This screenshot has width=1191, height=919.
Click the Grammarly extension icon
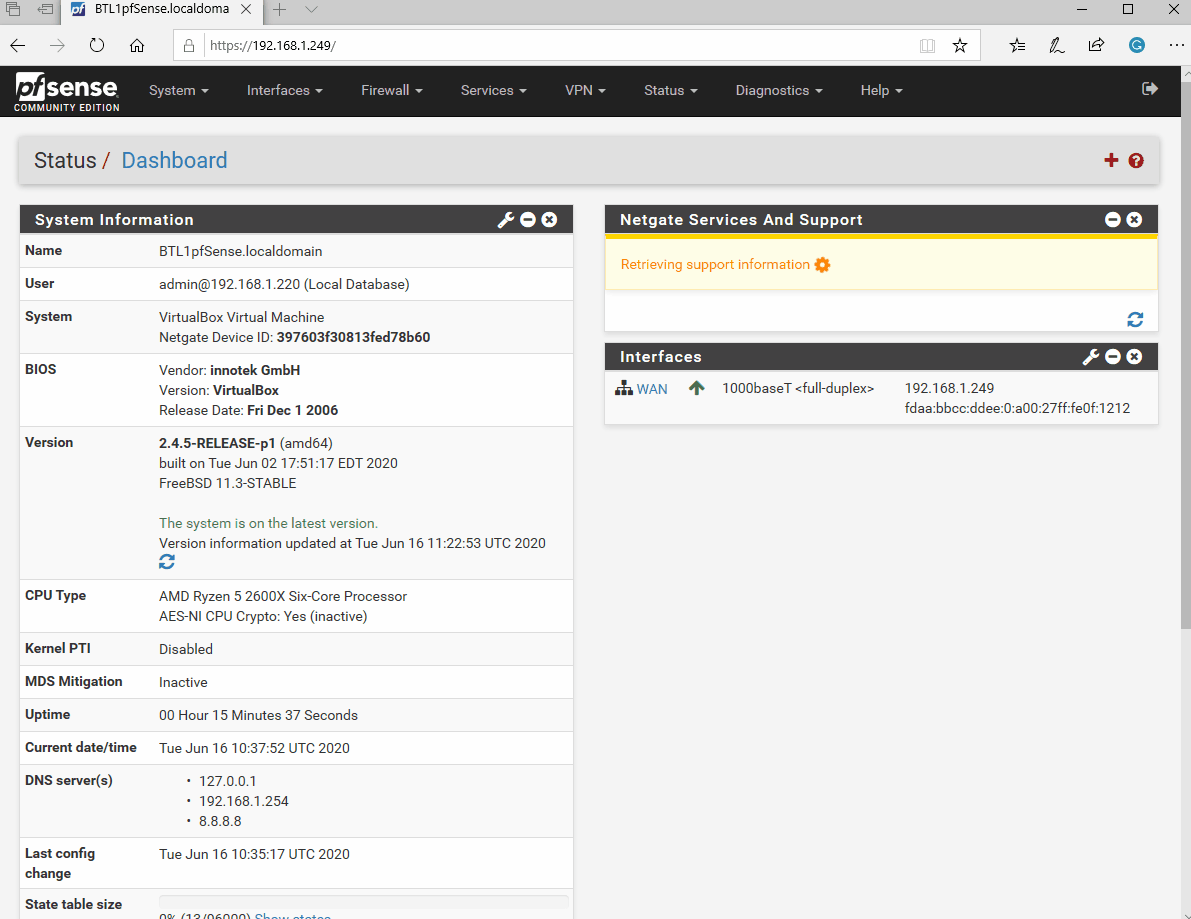[1136, 45]
